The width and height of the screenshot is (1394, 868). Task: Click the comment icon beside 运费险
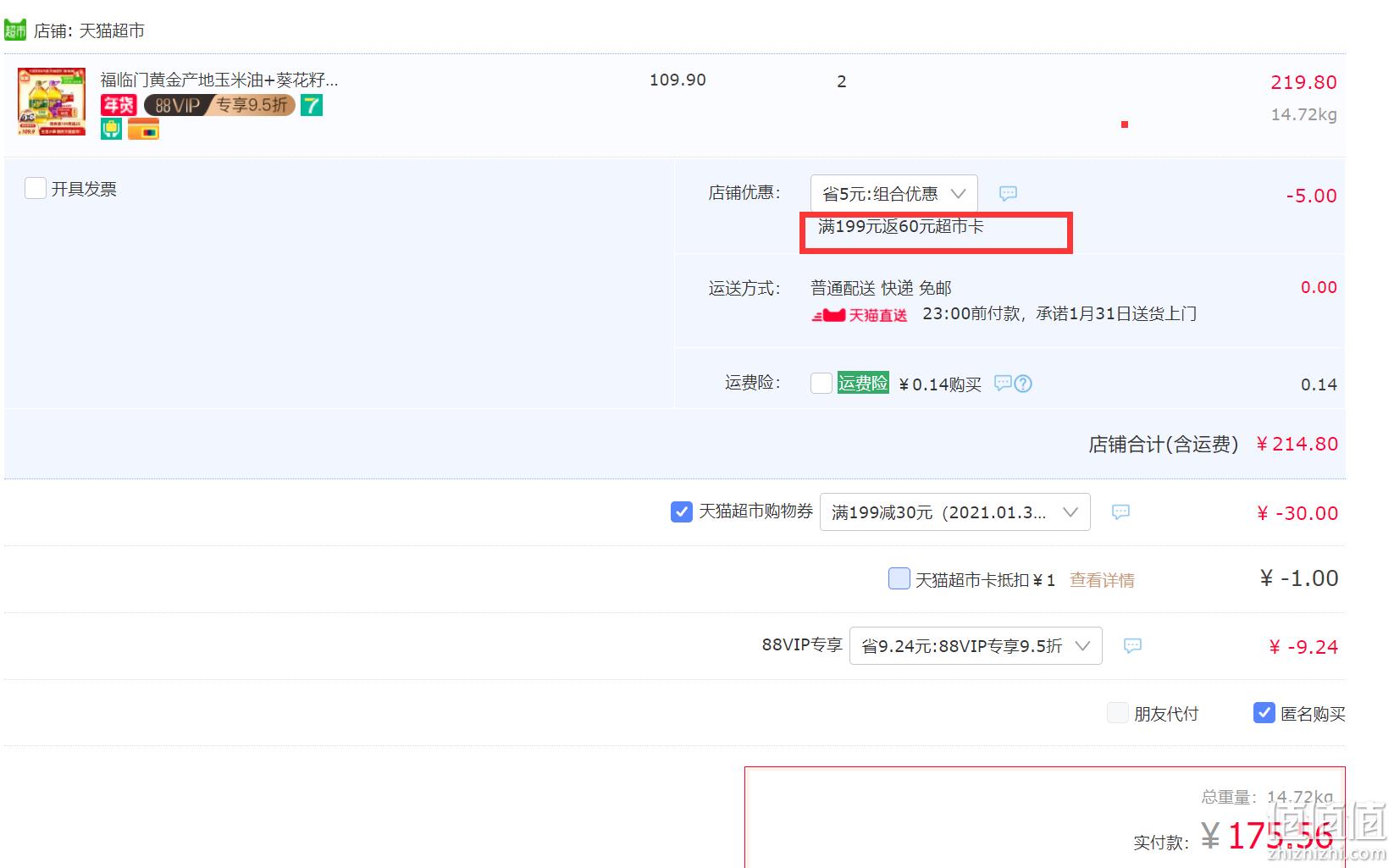pos(1003,383)
